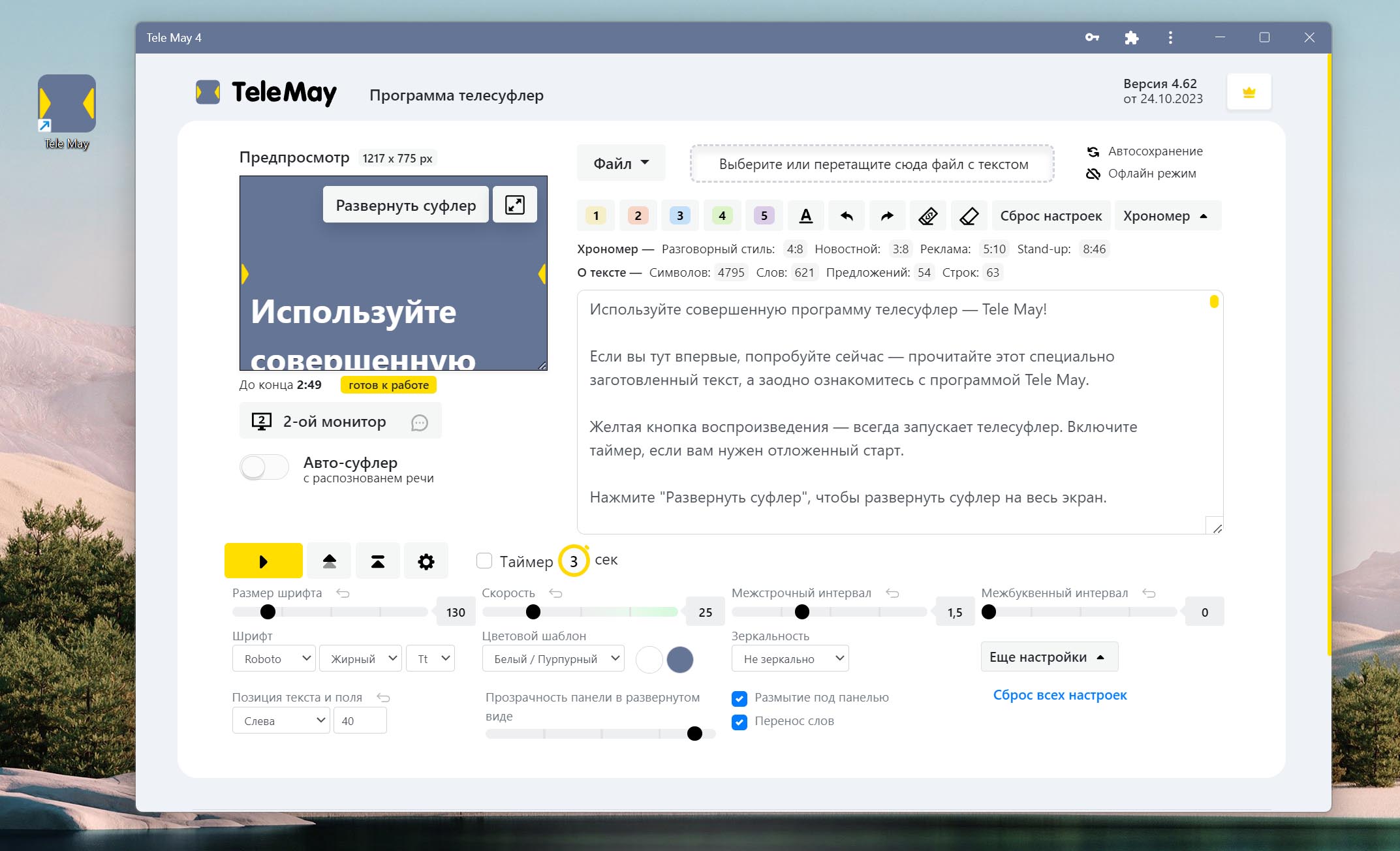Uncheck Размытие под панелью checkbox
The height and width of the screenshot is (851, 1400).
click(x=739, y=698)
